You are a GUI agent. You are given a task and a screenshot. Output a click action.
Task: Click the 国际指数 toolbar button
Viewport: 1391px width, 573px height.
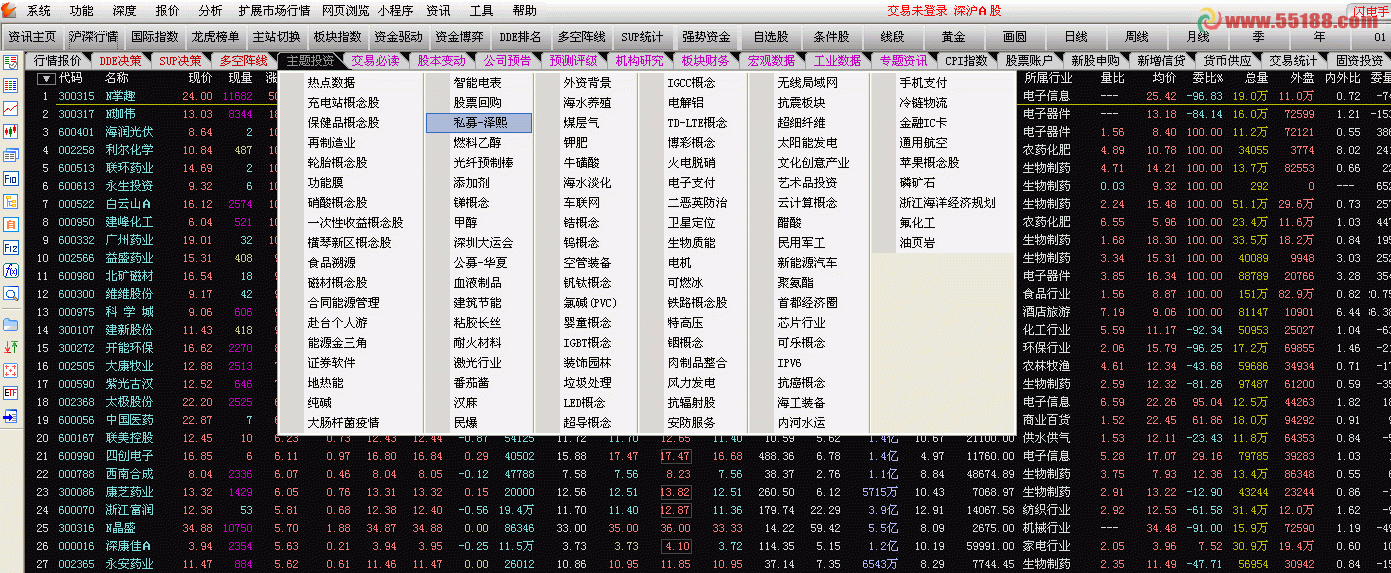[x=155, y=37]
